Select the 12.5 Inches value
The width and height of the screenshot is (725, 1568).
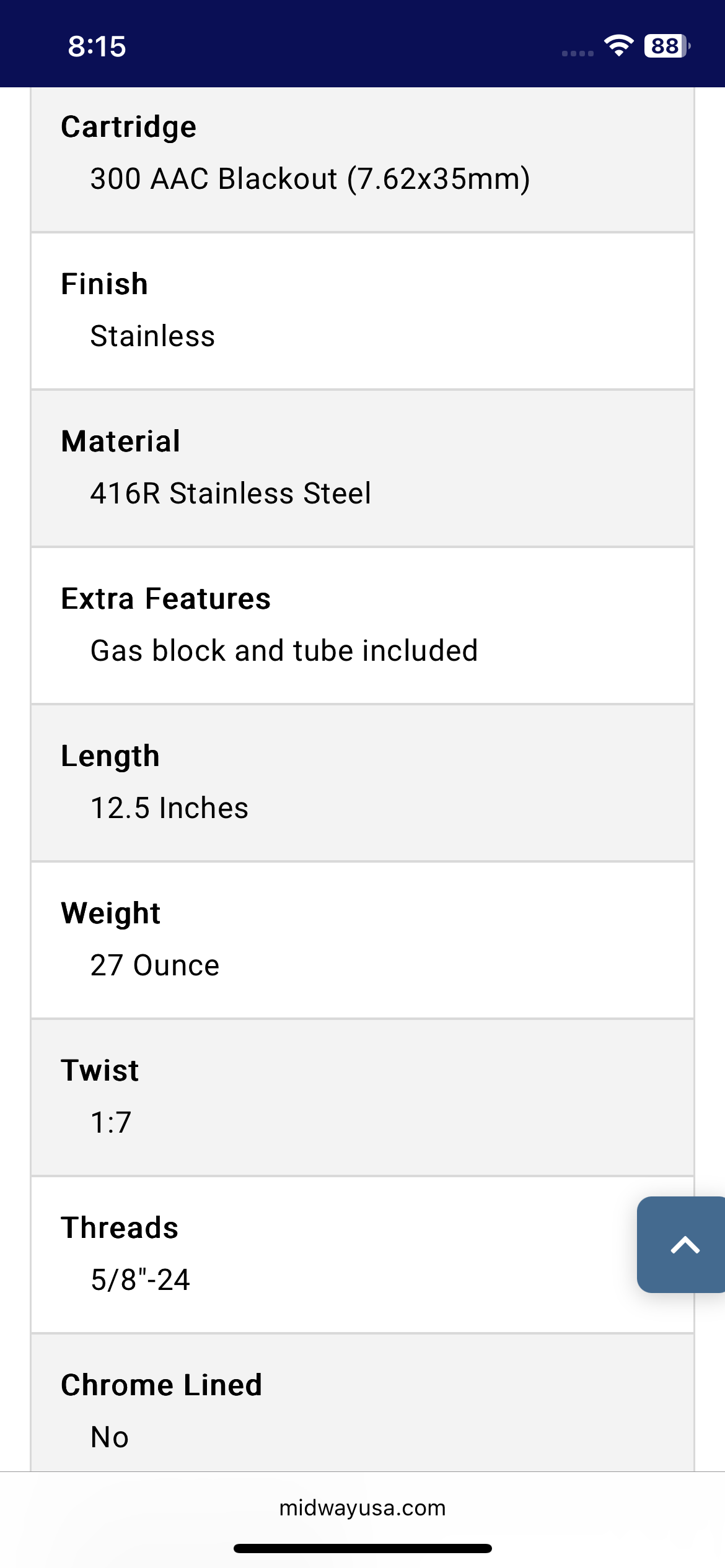pos(169,808)
